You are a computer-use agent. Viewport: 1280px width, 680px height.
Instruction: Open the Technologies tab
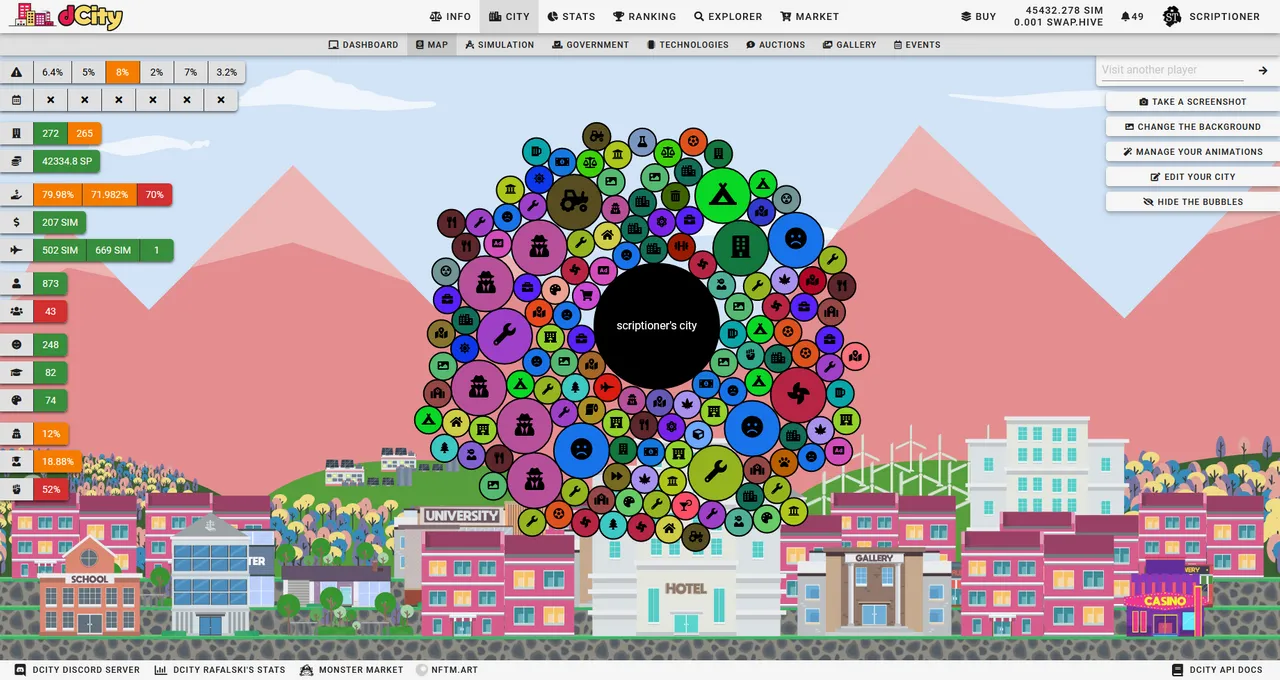[x=687, y=45]
